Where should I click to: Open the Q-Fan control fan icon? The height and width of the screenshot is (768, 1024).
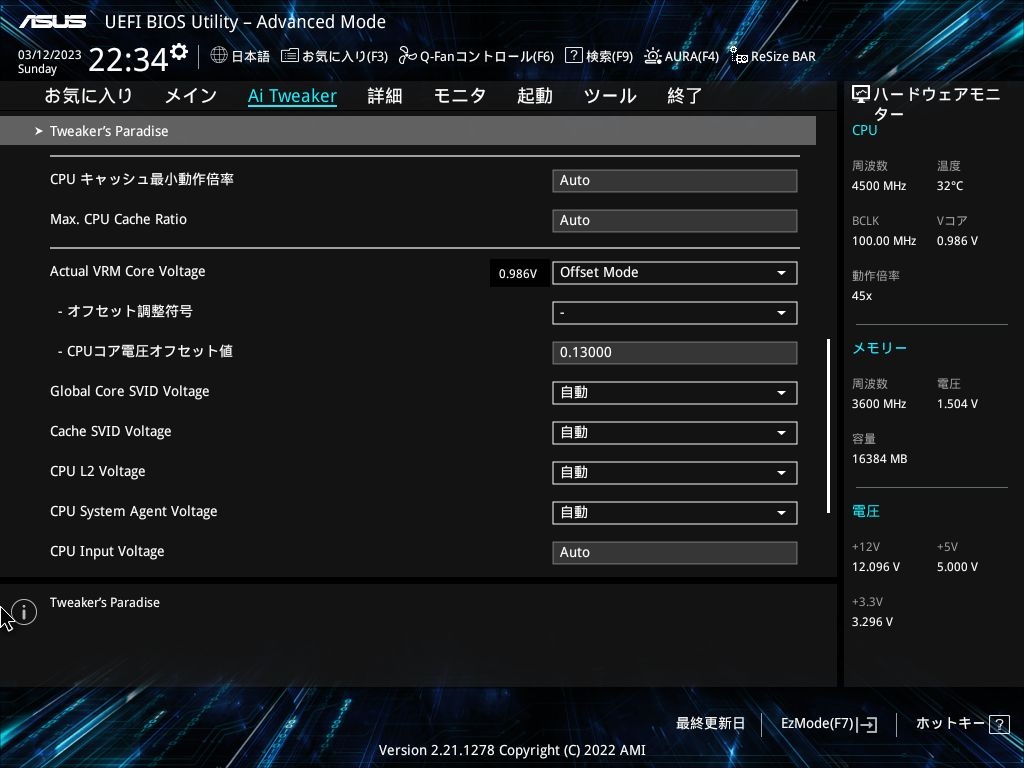pyautogui.click(x=408, y=56)
